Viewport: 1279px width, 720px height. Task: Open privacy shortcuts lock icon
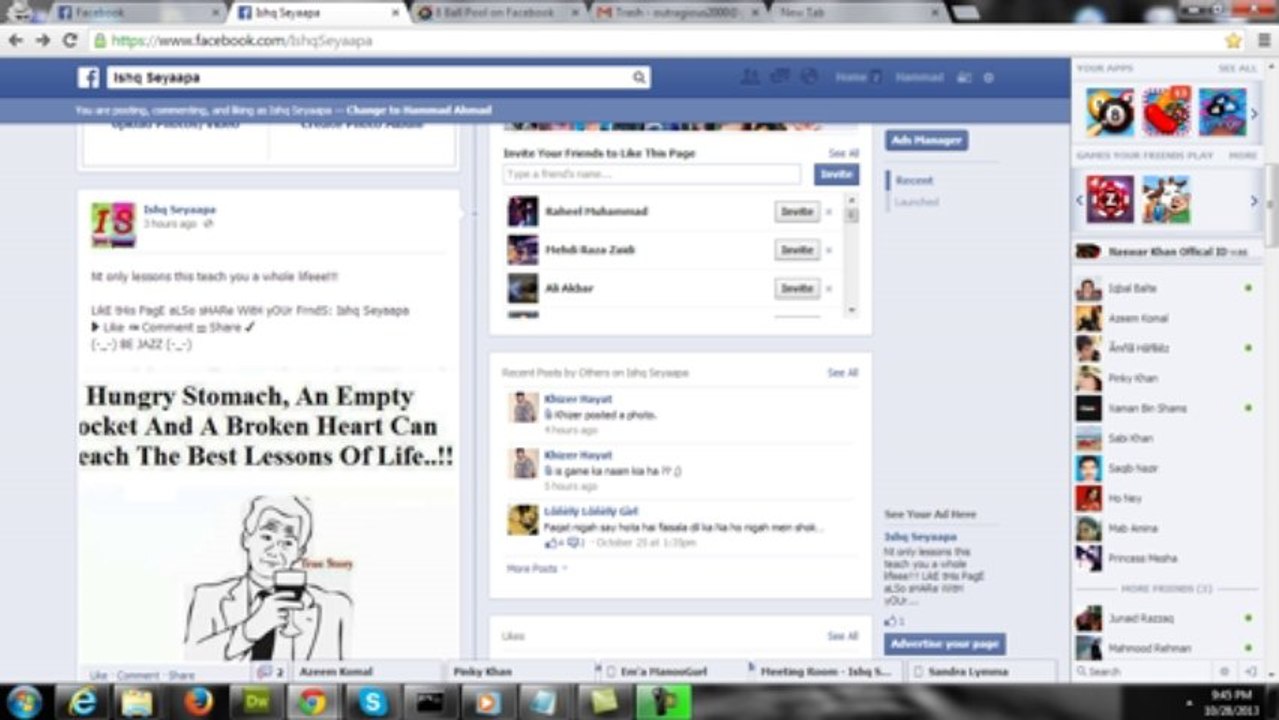pyautogui.click(x=963, y=78)
